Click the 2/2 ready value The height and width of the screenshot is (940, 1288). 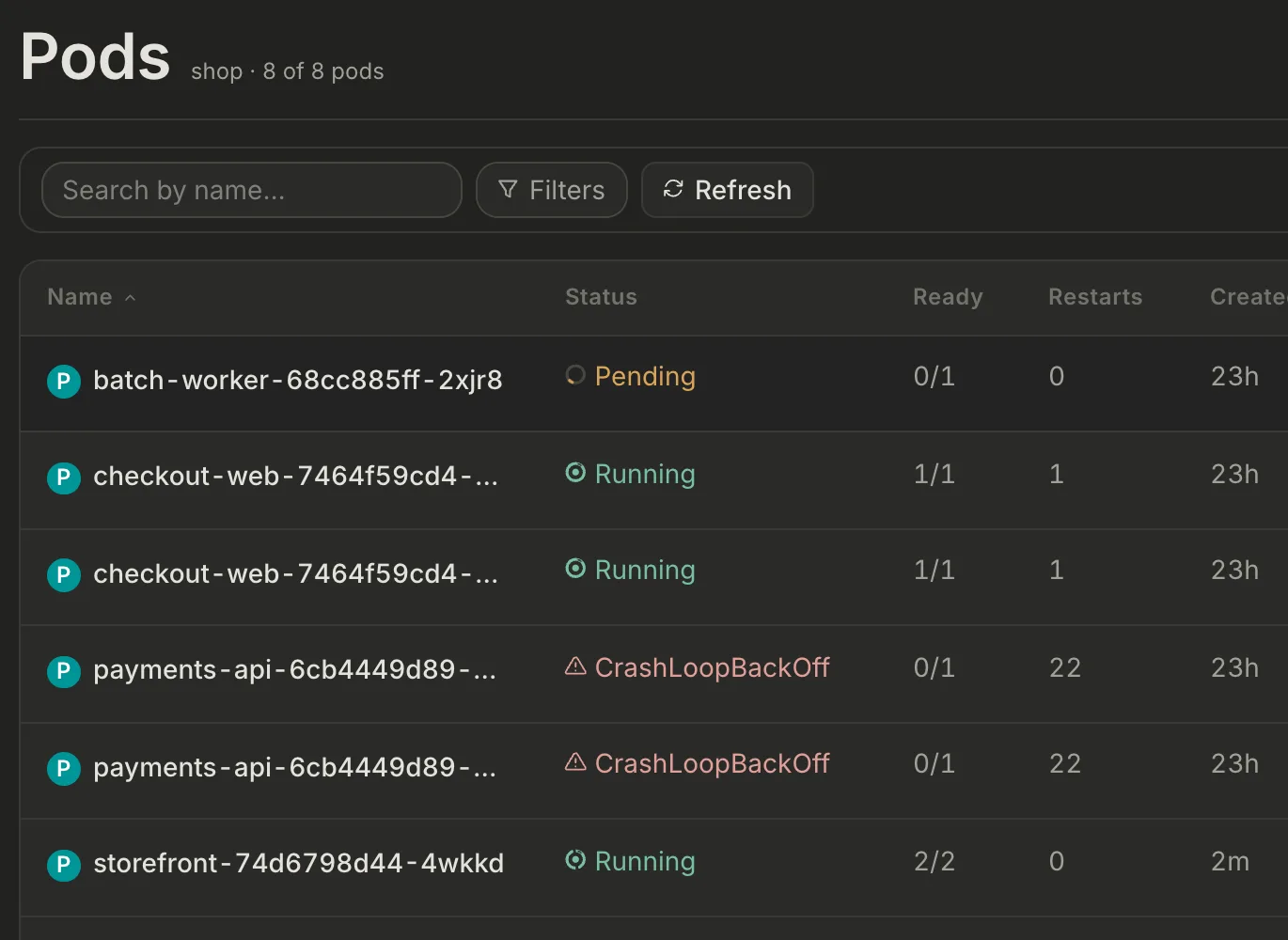[x=935, y=861]
